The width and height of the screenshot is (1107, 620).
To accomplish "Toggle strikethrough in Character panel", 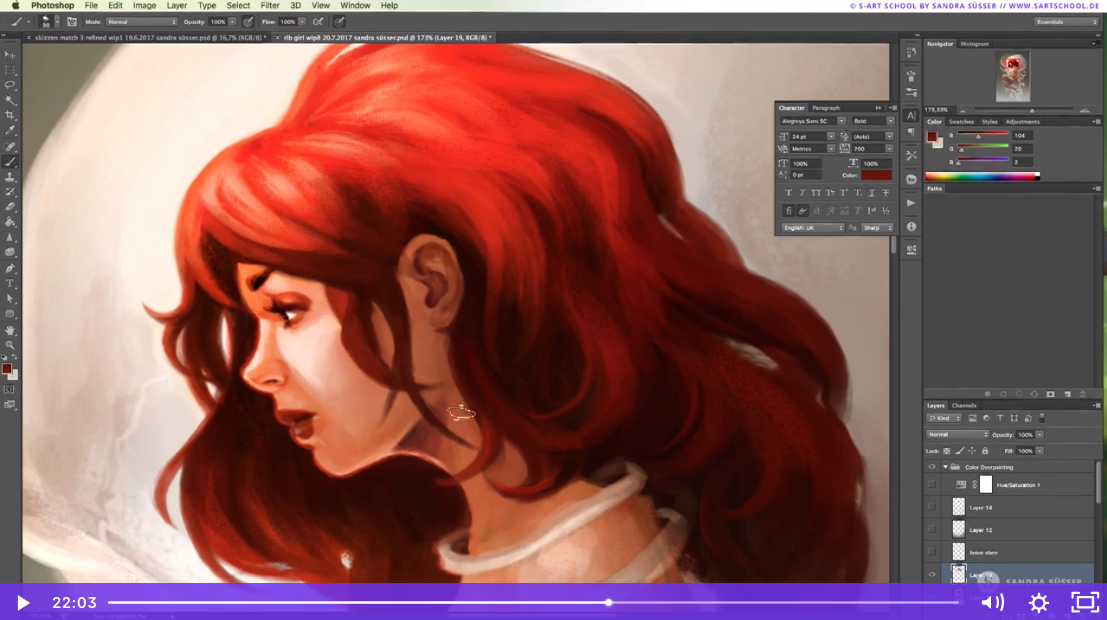I will (885, 192).
